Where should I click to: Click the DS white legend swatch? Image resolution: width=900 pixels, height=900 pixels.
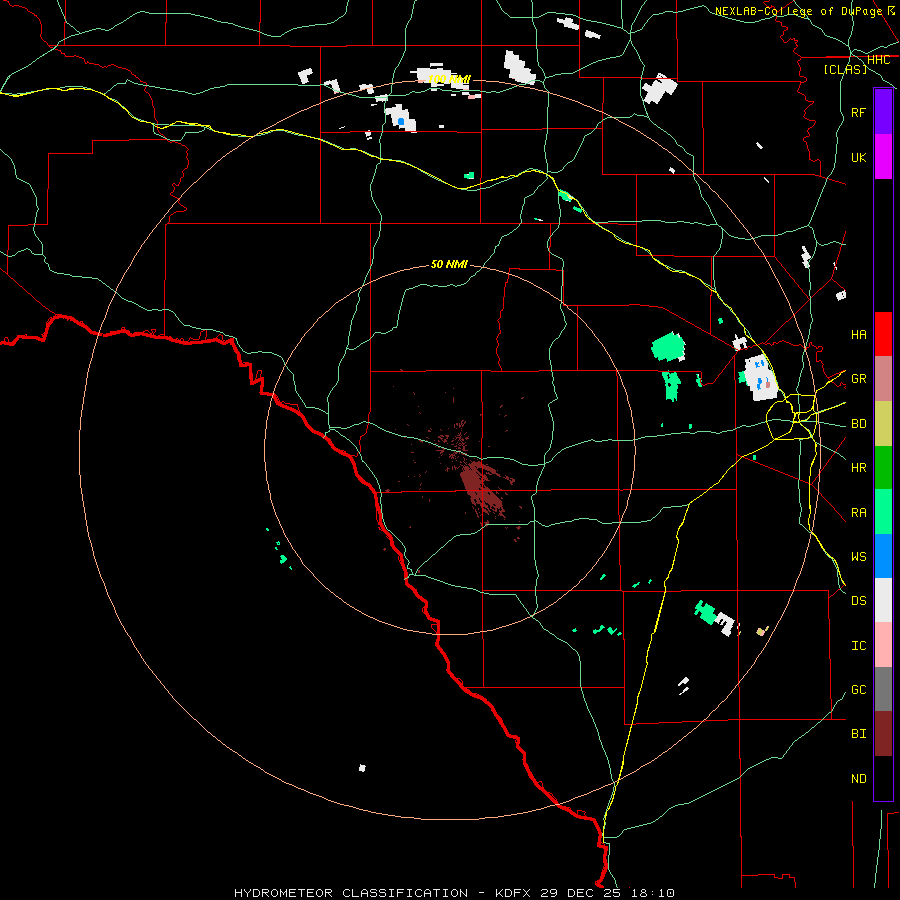[883, 600]
